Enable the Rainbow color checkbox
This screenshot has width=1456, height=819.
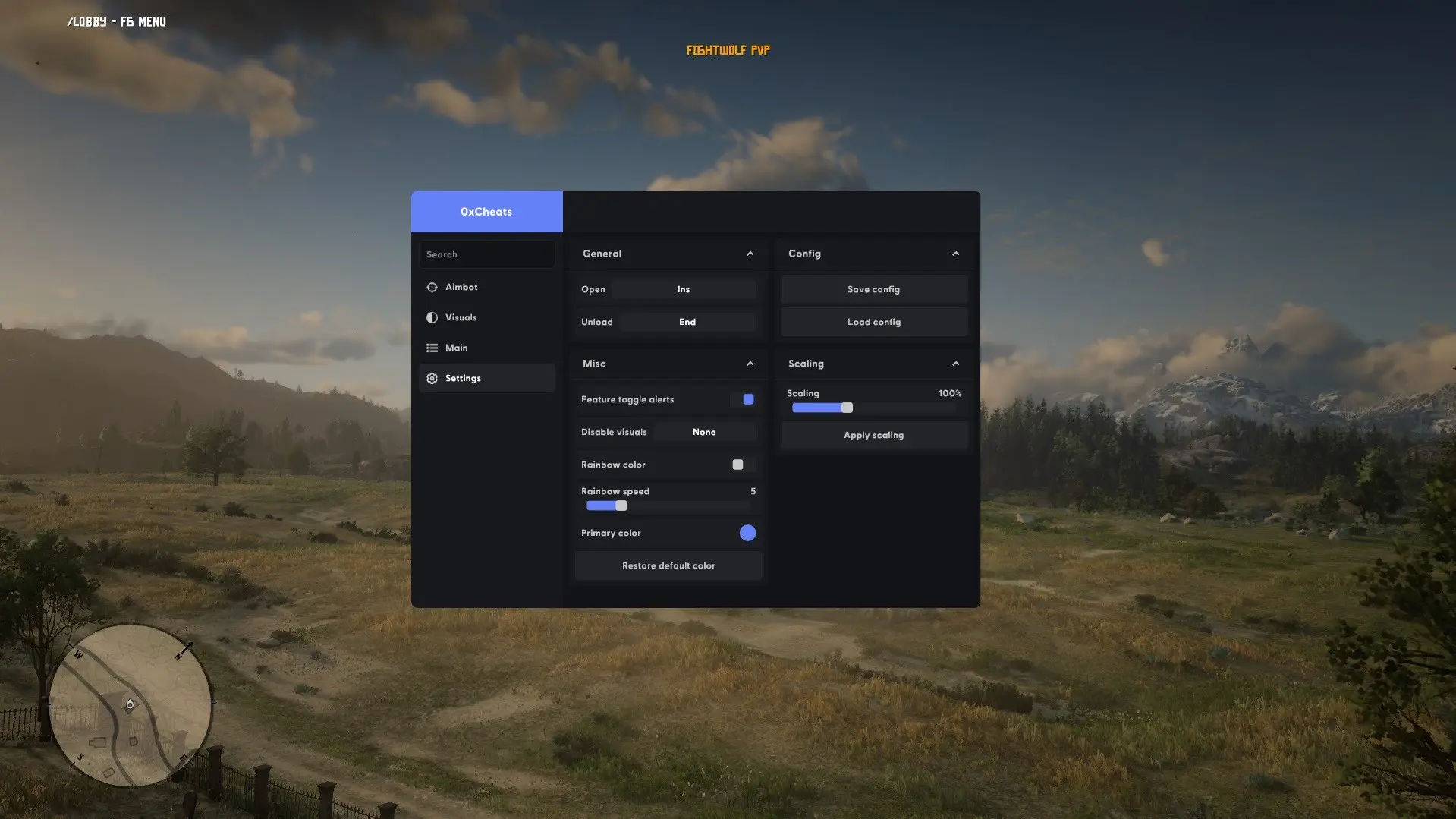737,465
